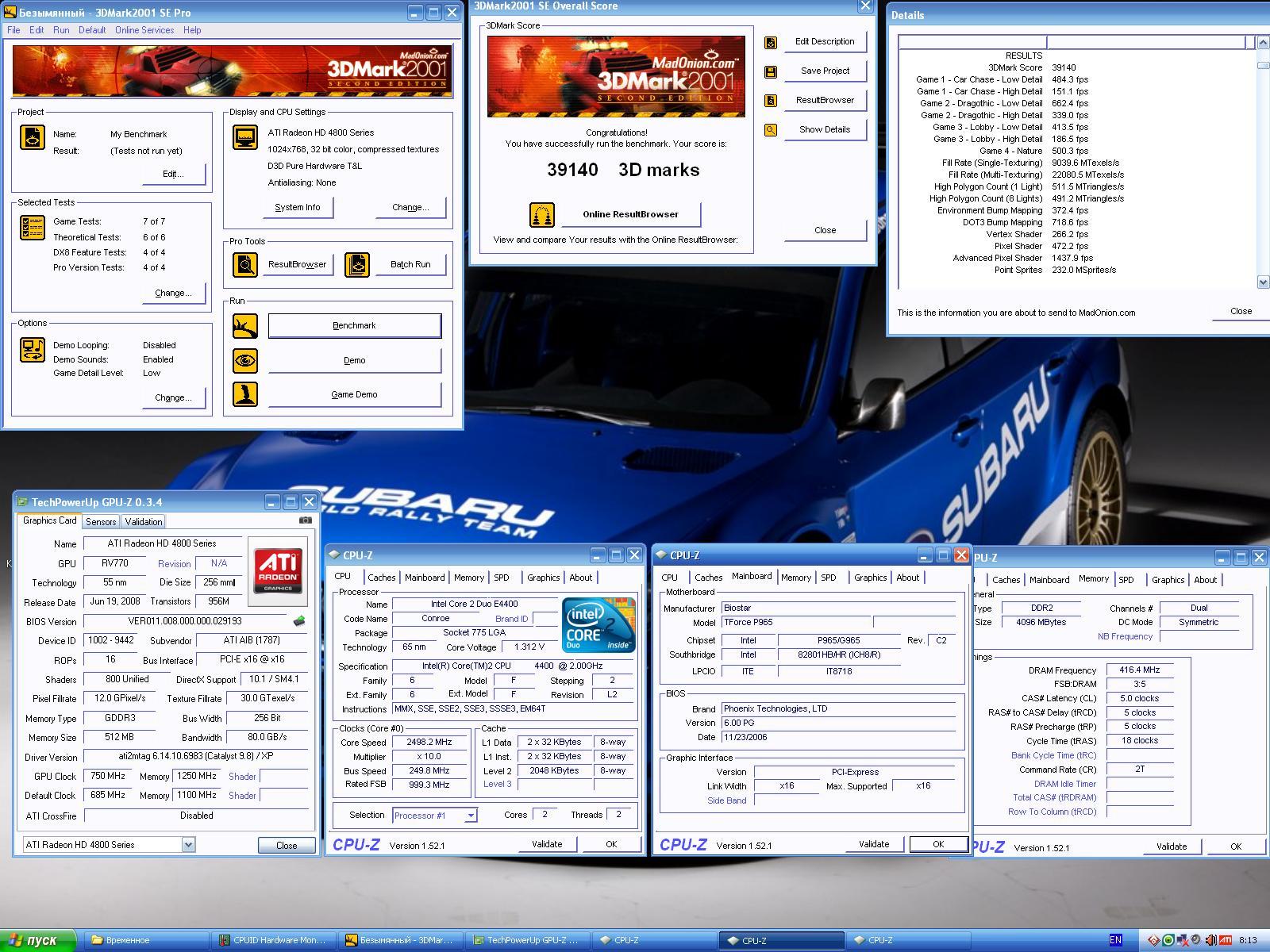Click OK in the middle CPU-Z window
Image resolution: width=1270 pixels, height=952 pixels.
point(938,844)
